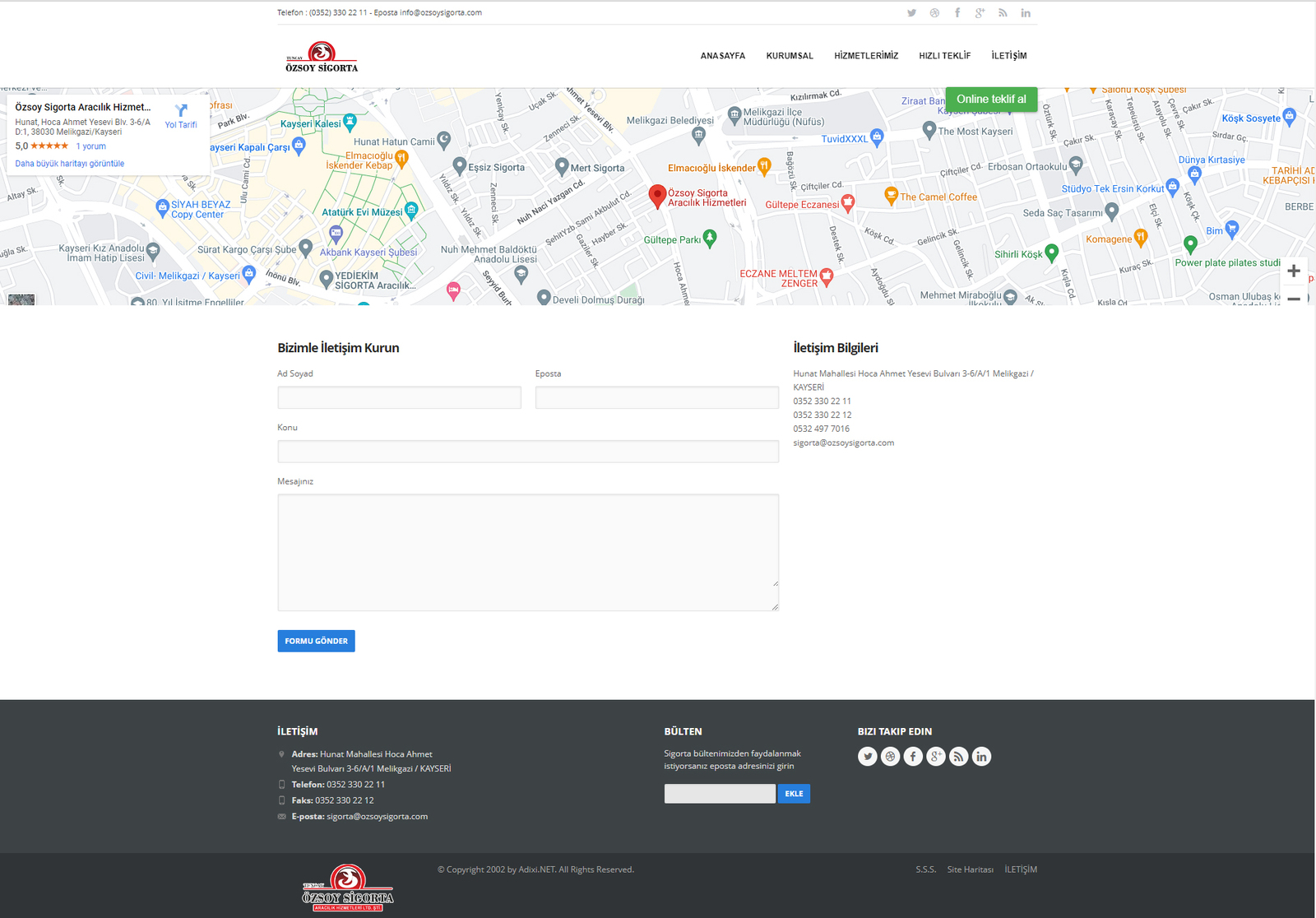This screenshot has width=1316, height=918.
Task: Click Sihirli Köşk green marker
Action: tap(1051, 253)
